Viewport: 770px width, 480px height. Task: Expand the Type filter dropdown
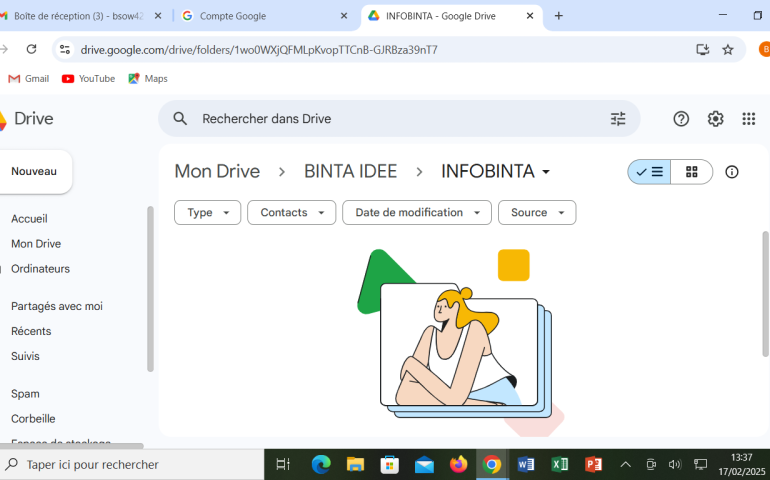[207, 212]
